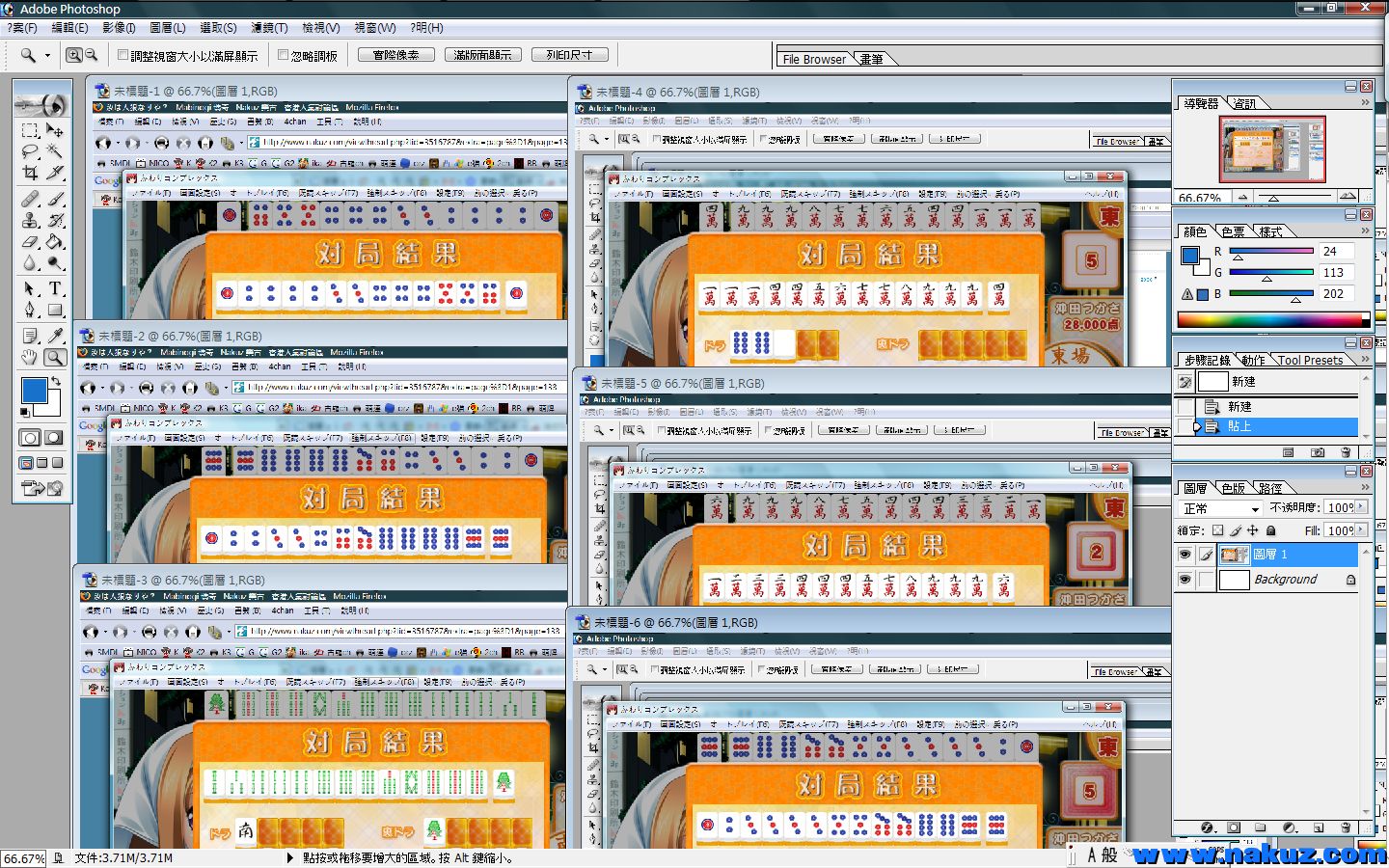Select the Dodge tool
The height and width of the screenshot is (868, 1389).
pyautogui.click(x=55, y=262)
